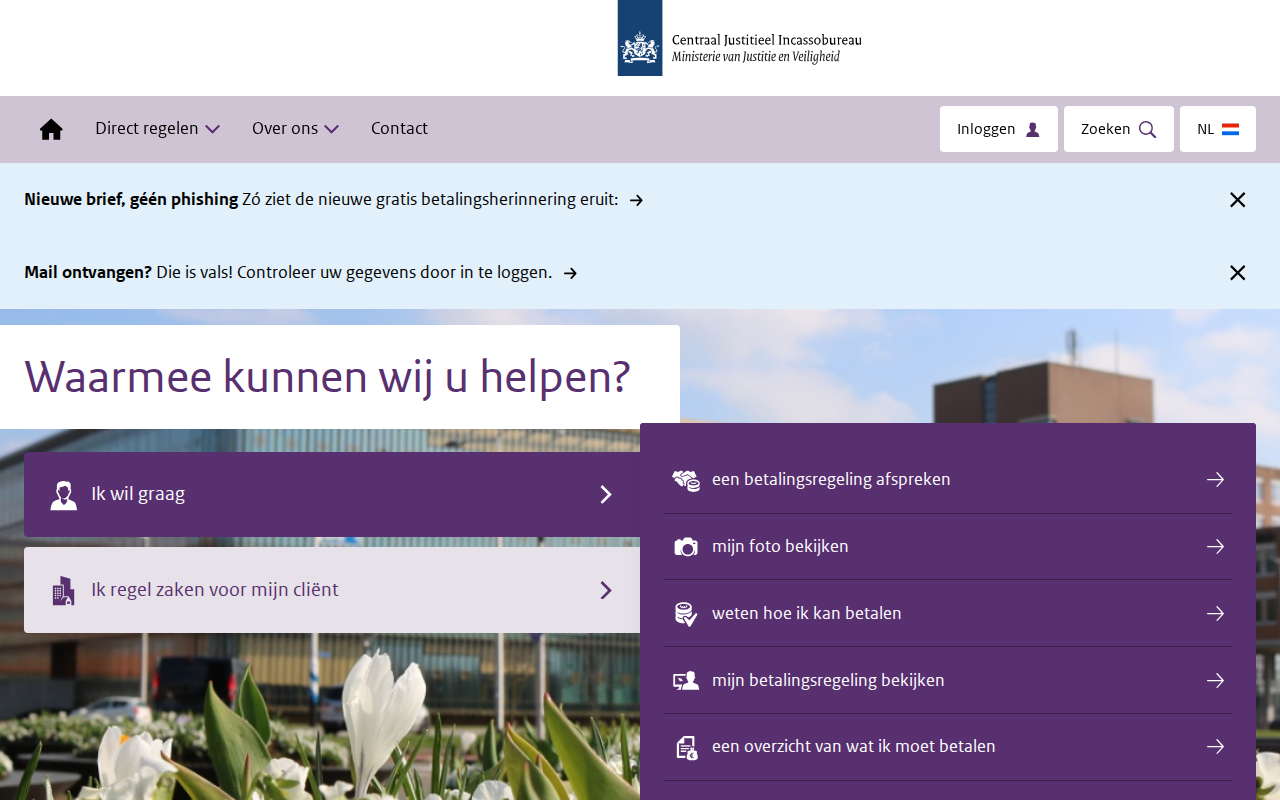The height and width of the screenshot is (800, 1280).
Task: Choose mijn foto bekijken
Action: (x=948, y=547)
